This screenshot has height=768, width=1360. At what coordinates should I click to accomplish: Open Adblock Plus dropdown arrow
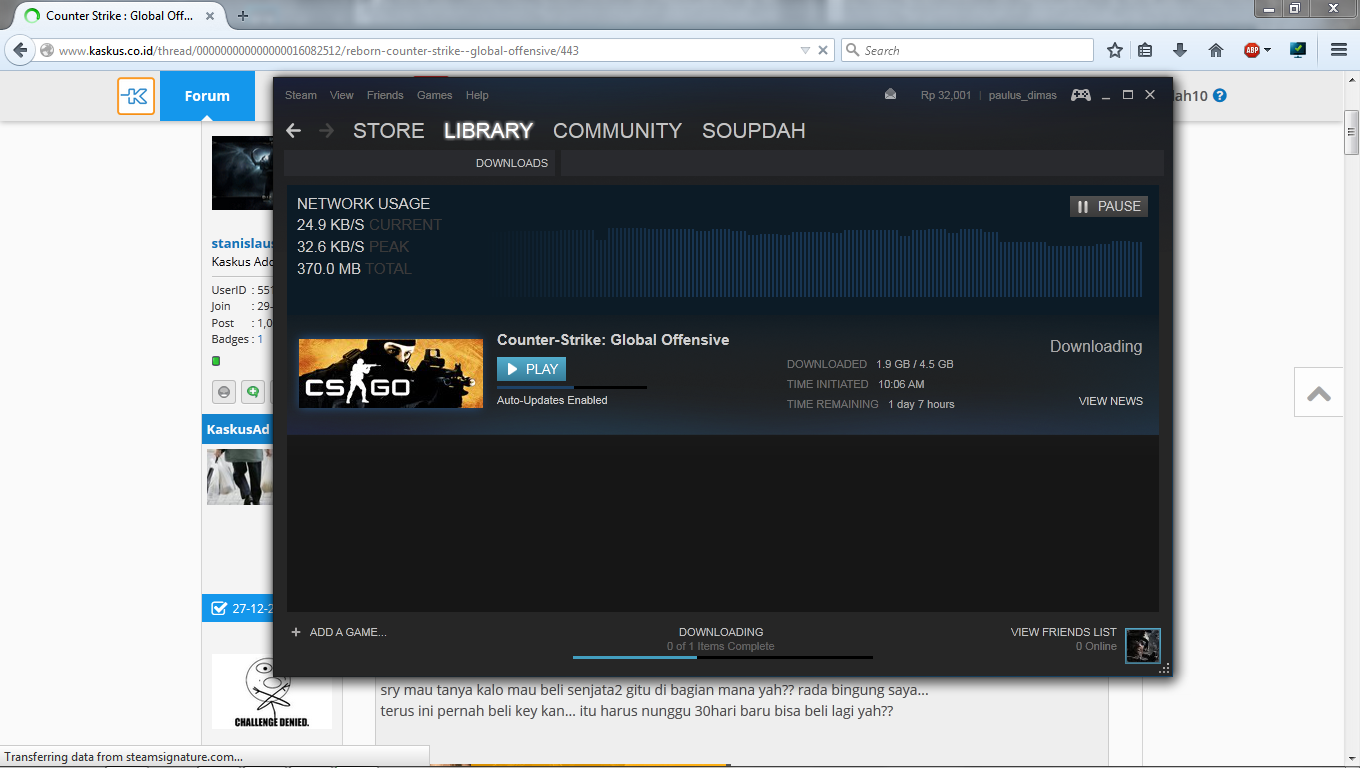click(x=1267, y=50)
